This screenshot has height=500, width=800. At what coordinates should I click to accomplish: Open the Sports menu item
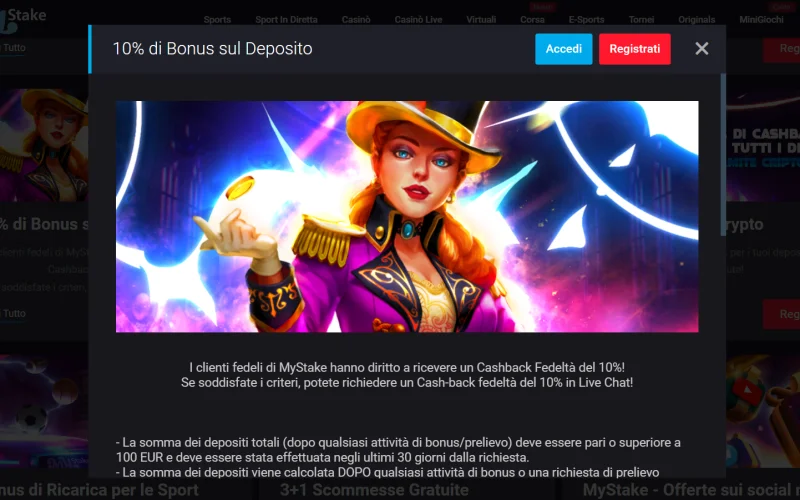click(217, 19)
